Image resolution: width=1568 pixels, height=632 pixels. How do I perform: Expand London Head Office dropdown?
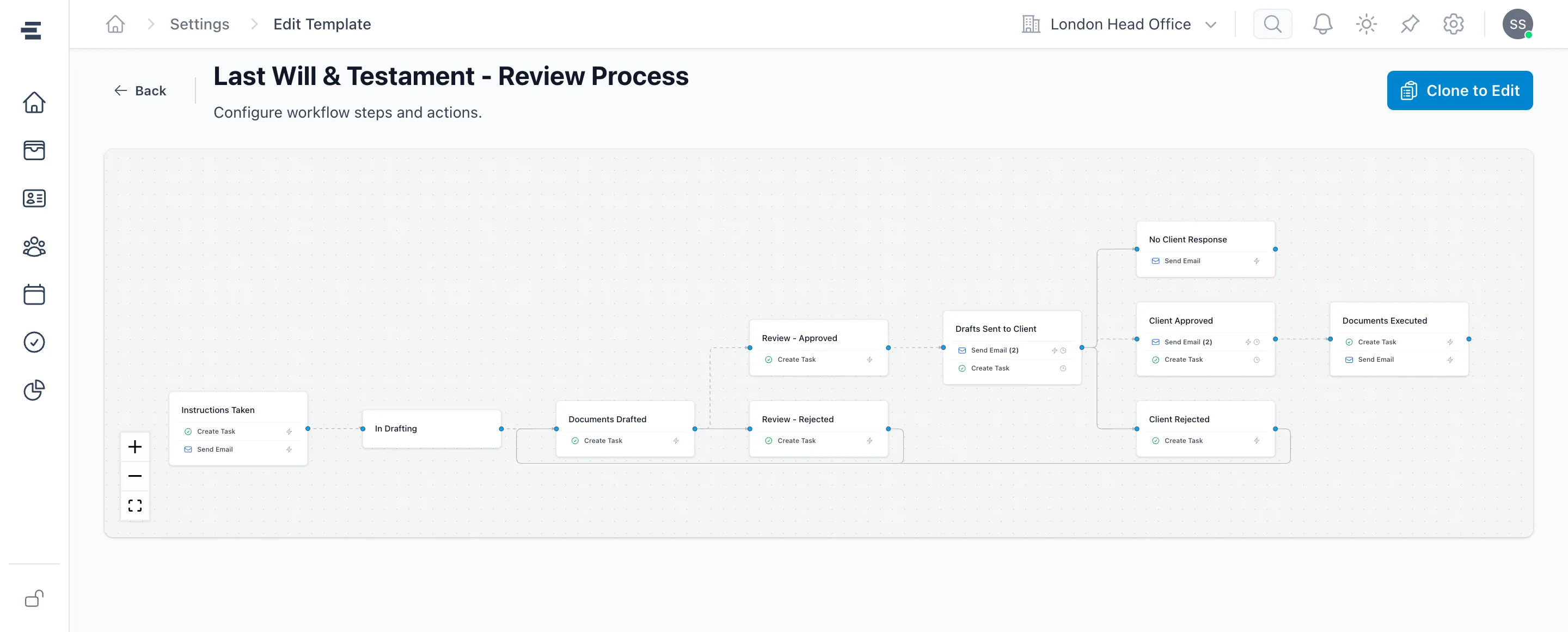1119,25
